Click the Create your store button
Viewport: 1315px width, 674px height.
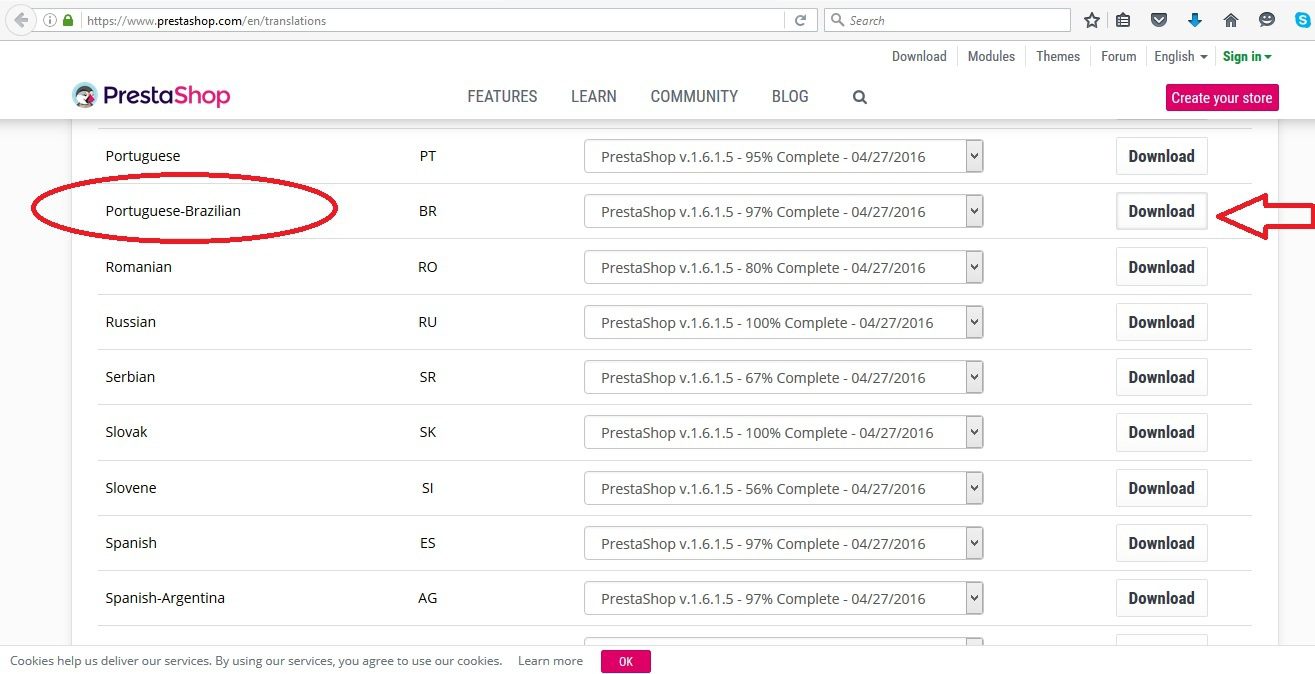tap(1222, 97)
